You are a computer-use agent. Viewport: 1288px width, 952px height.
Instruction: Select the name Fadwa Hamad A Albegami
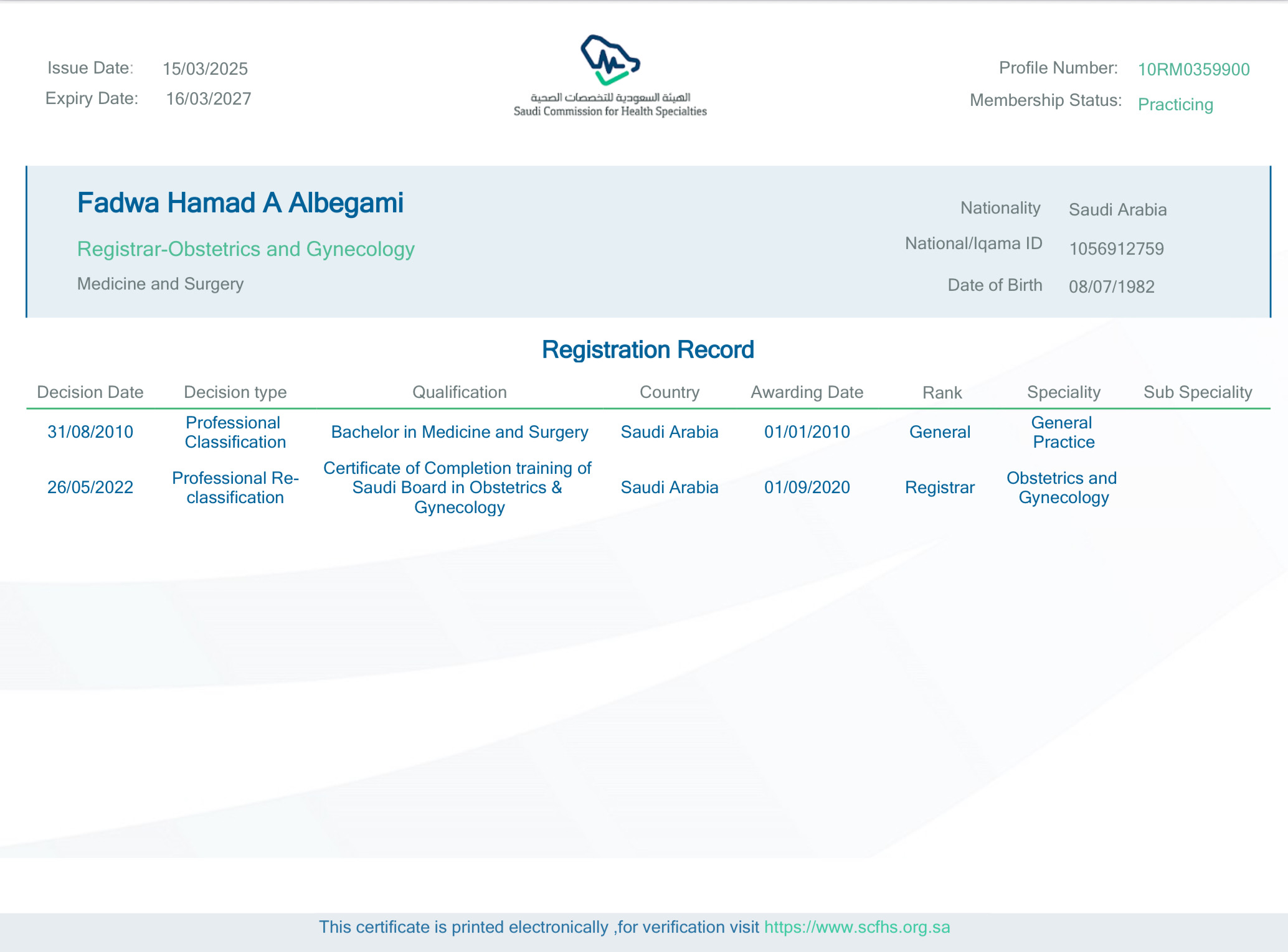(x=240, y=203)
